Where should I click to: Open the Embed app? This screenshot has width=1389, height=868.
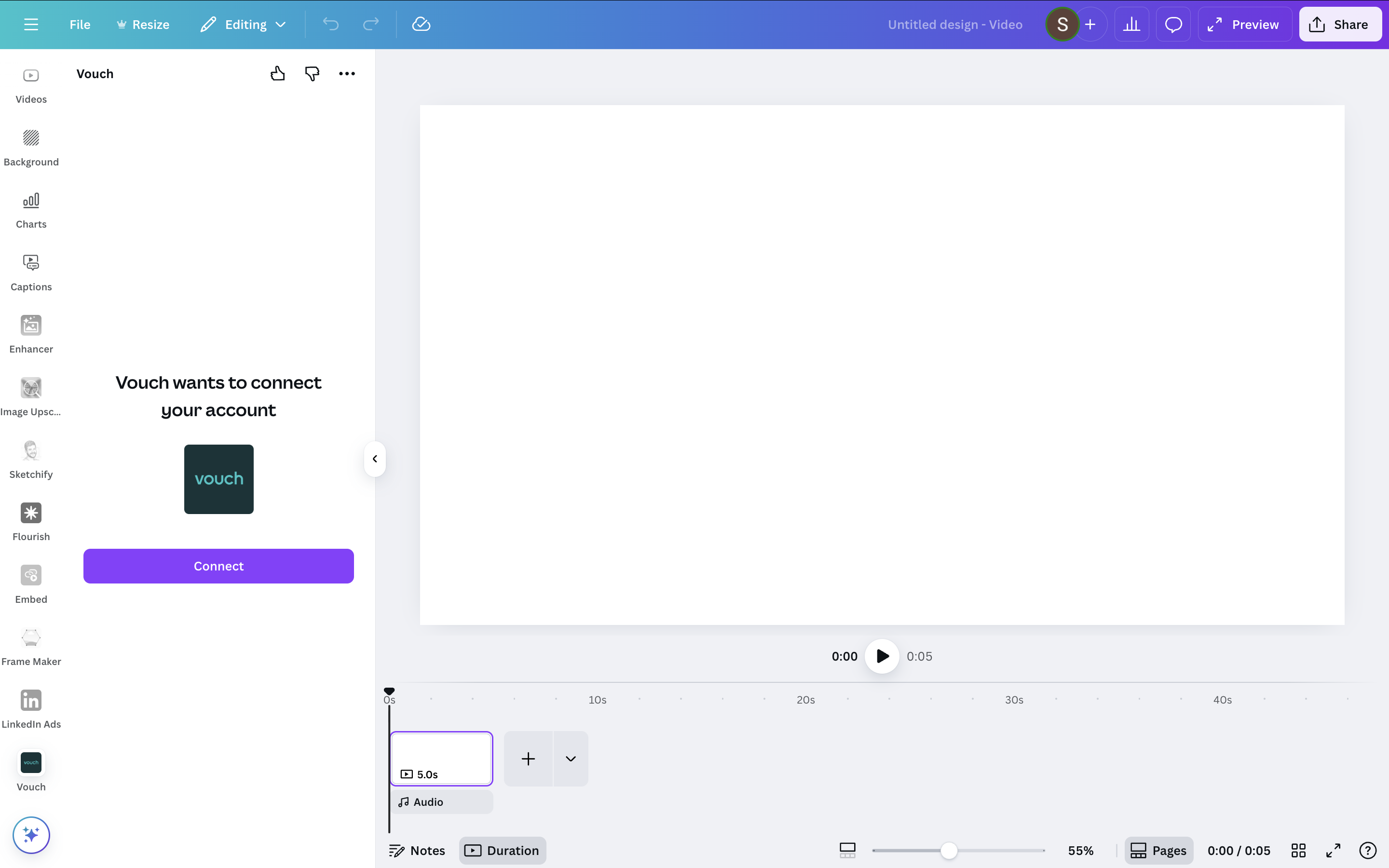coord(31,585)
